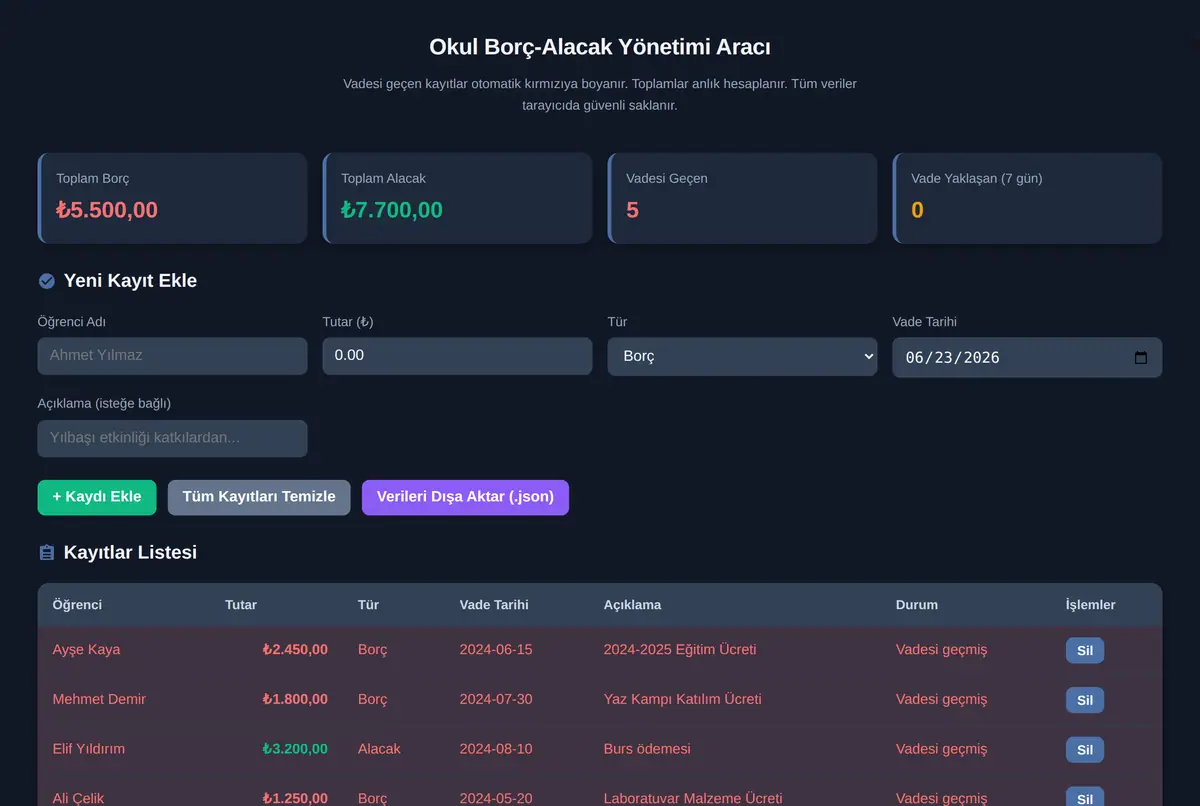Screen dimensions: 1200x806
Task: Click the name Elif Yıldırım in the list
Action: click(89, 749)
